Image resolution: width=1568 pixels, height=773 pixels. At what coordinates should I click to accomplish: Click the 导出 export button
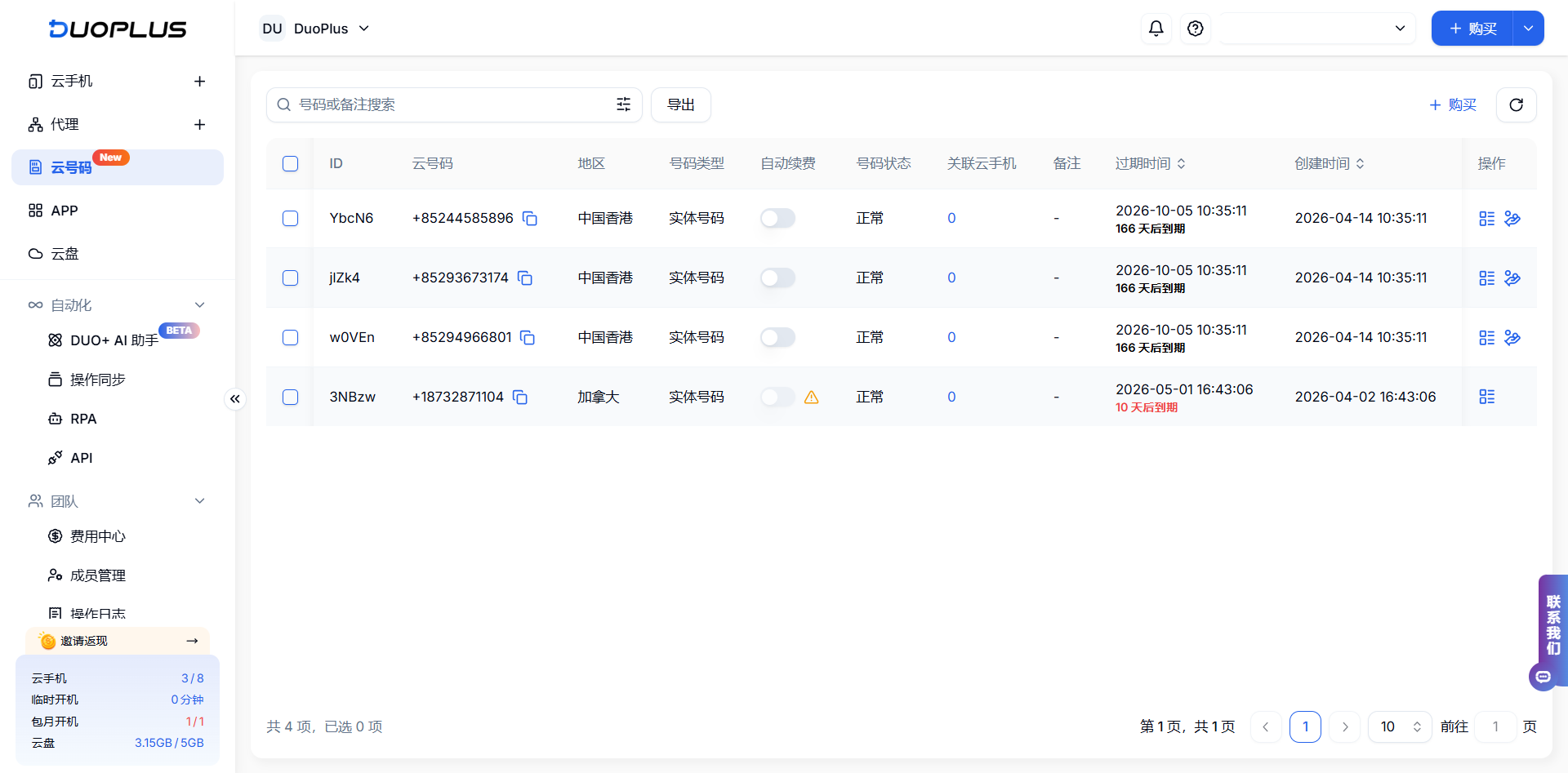[x=680, y=104]
